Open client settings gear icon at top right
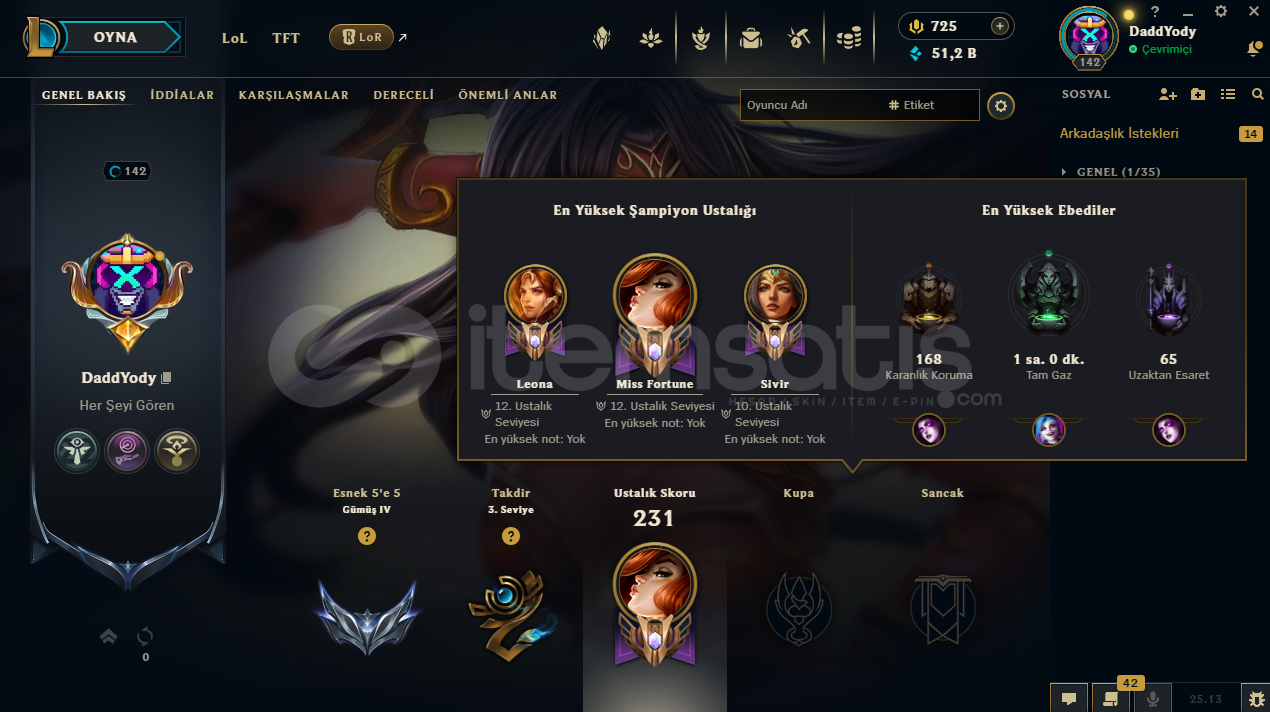This screenshot has width=1270, height=712. 1221,11
